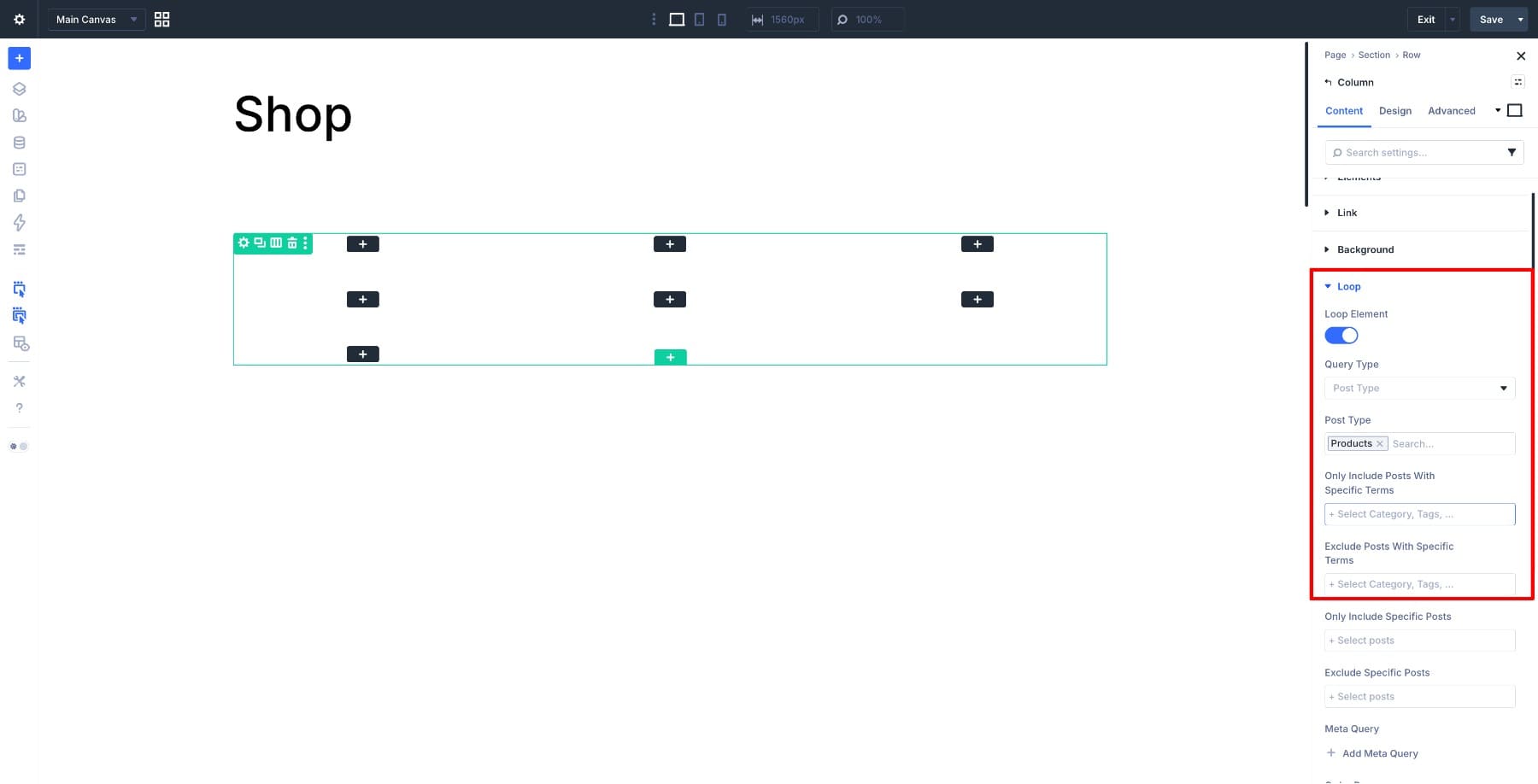Open the row settings gear

click(x=244, y=243)
